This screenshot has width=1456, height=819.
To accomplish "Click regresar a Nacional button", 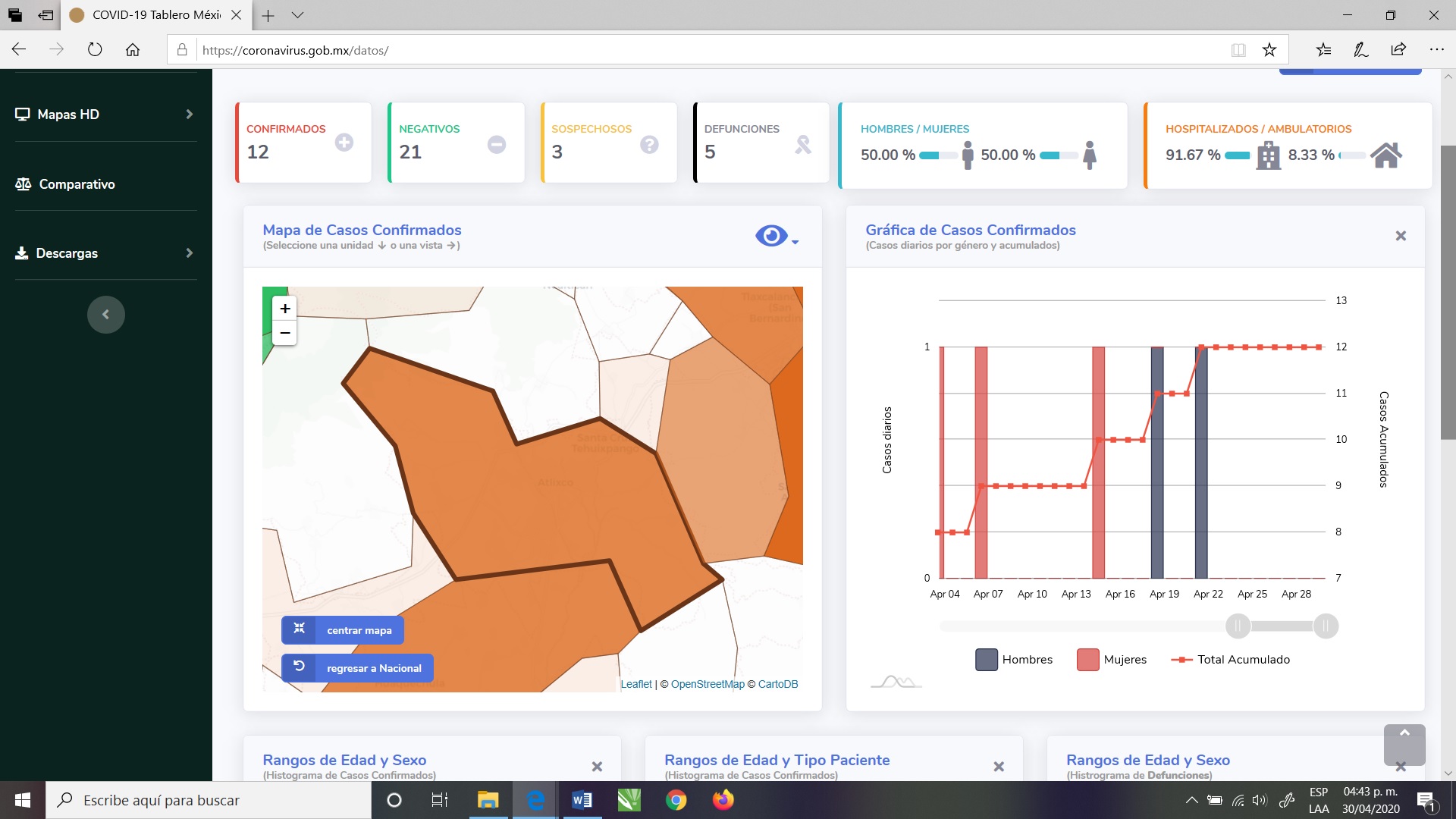I will click(x=358, y=668).
